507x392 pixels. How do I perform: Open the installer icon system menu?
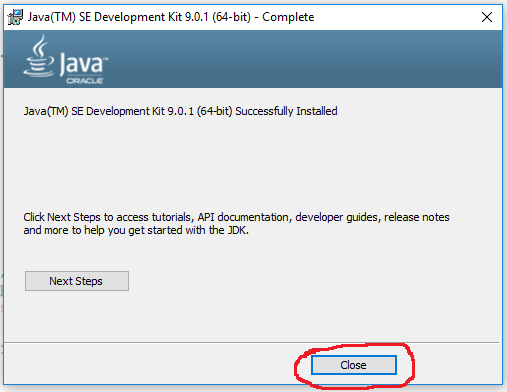click(x=15, y=17)
